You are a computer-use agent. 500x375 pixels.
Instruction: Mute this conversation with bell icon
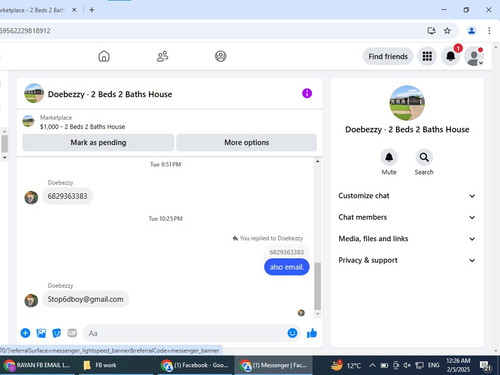(389, 157)
